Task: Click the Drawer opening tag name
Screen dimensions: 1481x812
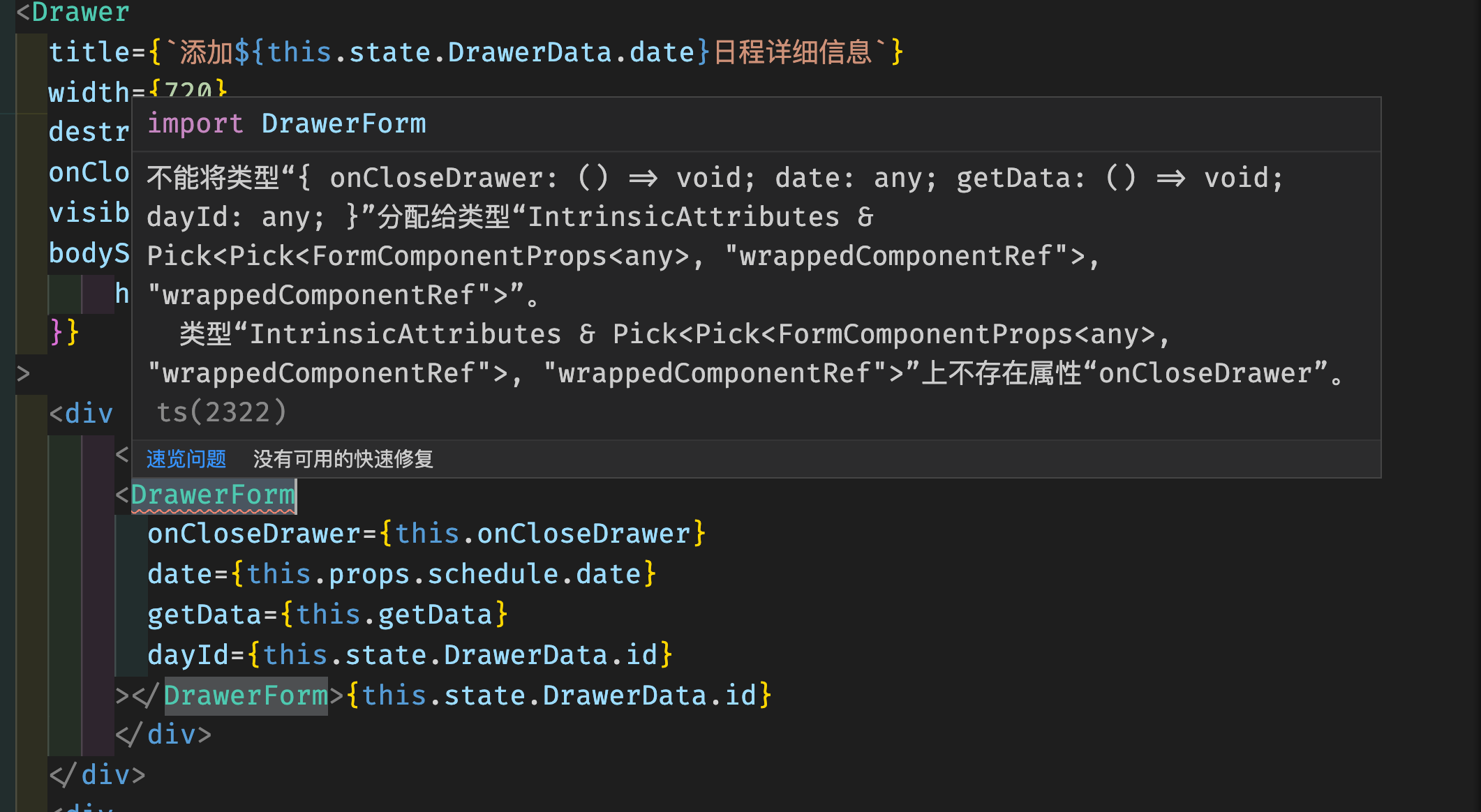Action: 81,13
